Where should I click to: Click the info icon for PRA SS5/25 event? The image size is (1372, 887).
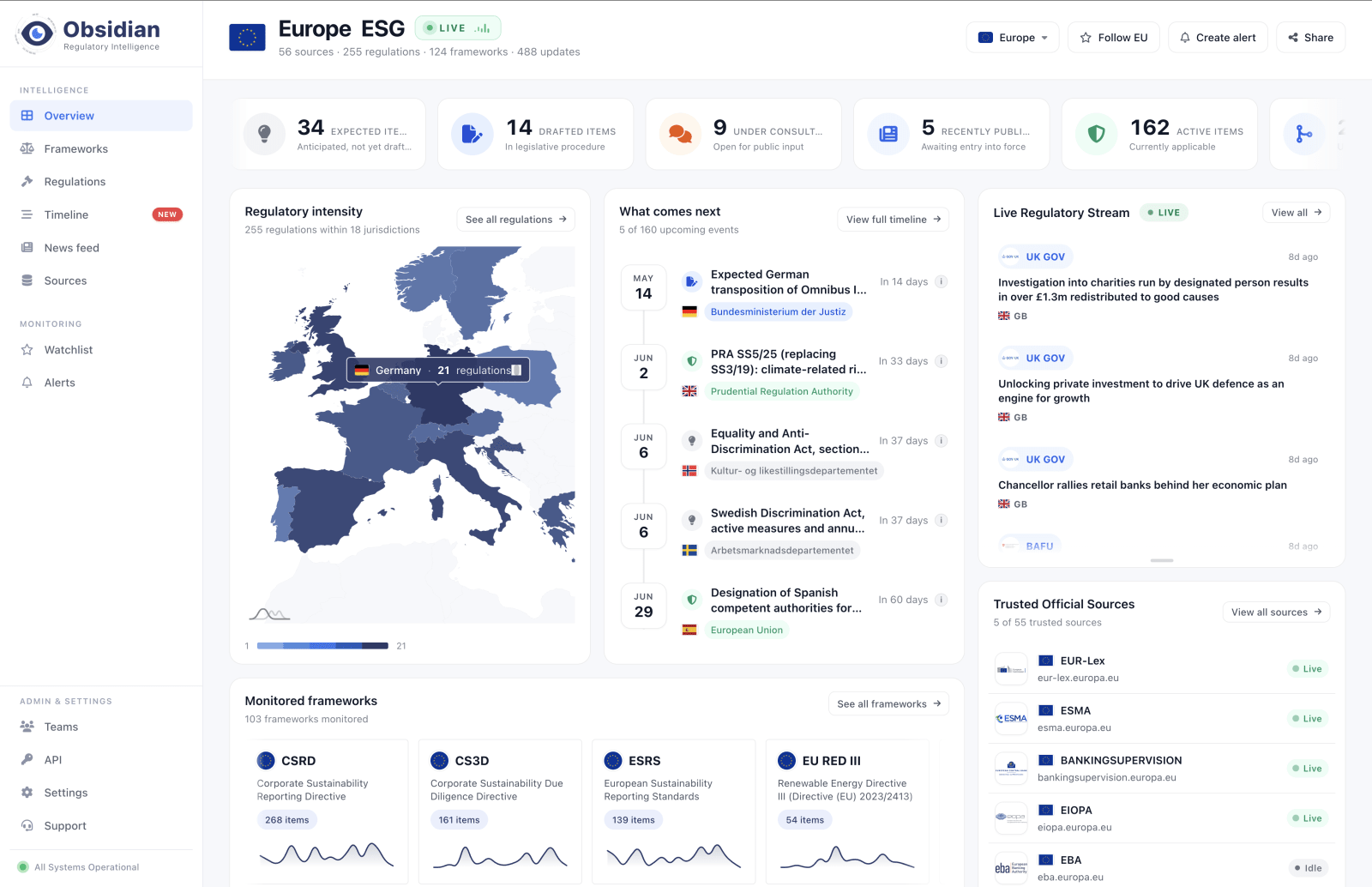coord(941,361)
